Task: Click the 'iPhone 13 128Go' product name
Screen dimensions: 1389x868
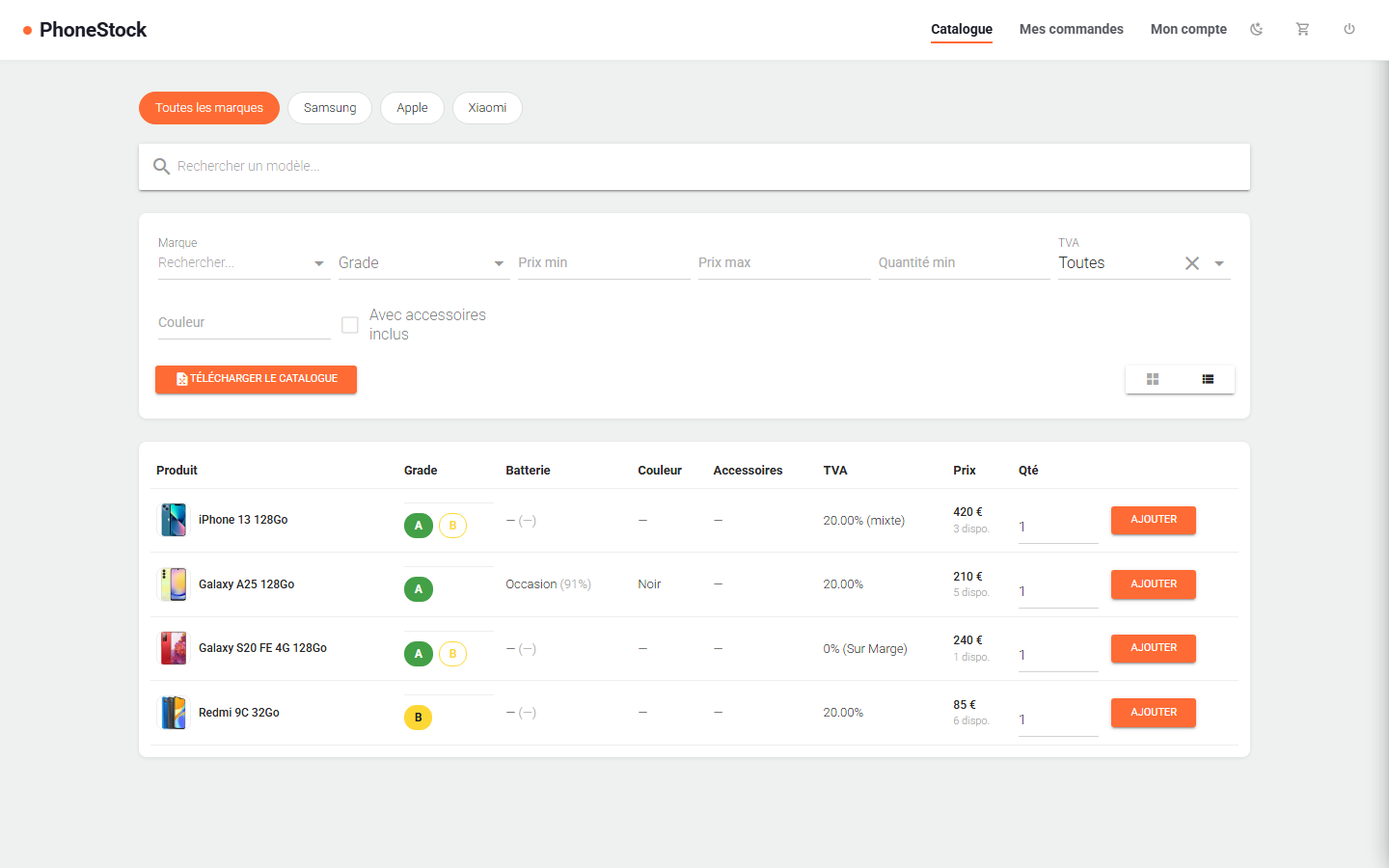Action: click(x=243, y=520)
